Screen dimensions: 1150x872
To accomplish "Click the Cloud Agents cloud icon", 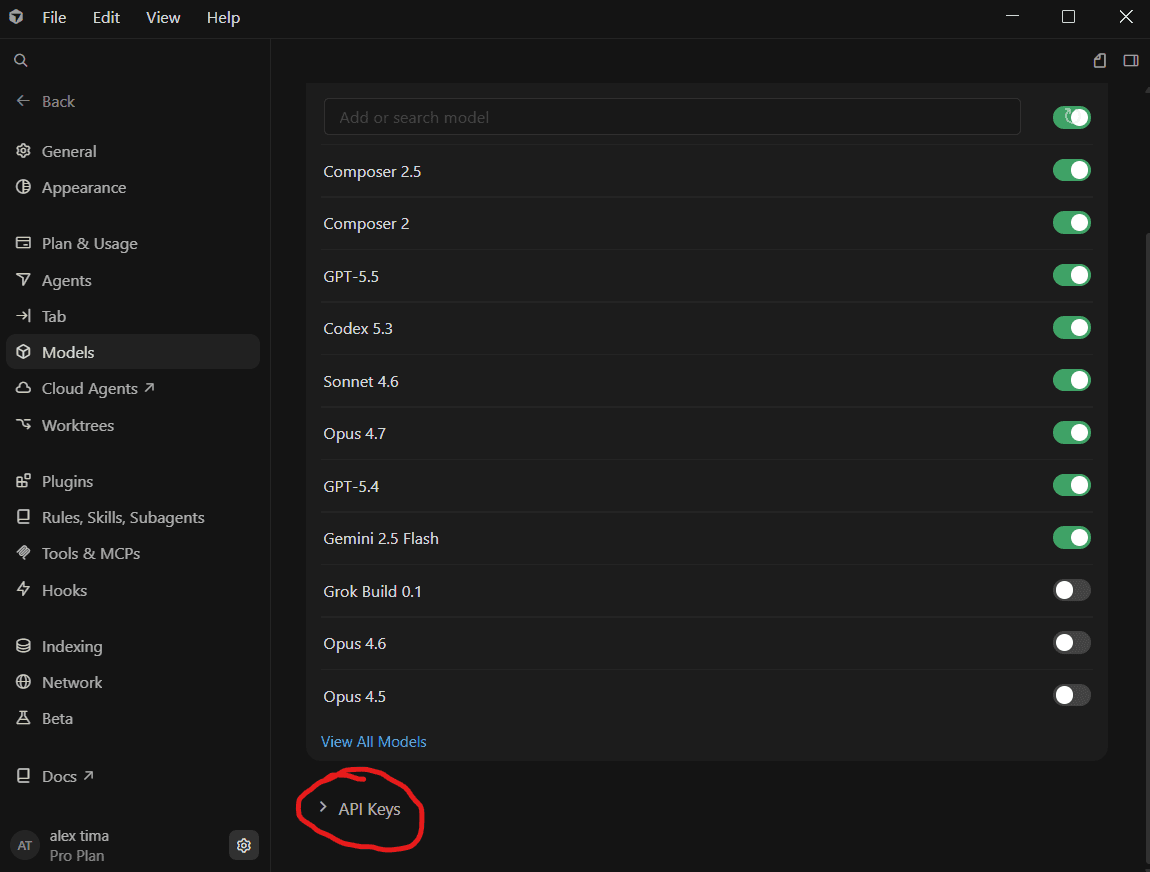I will [x=23, y=387].
